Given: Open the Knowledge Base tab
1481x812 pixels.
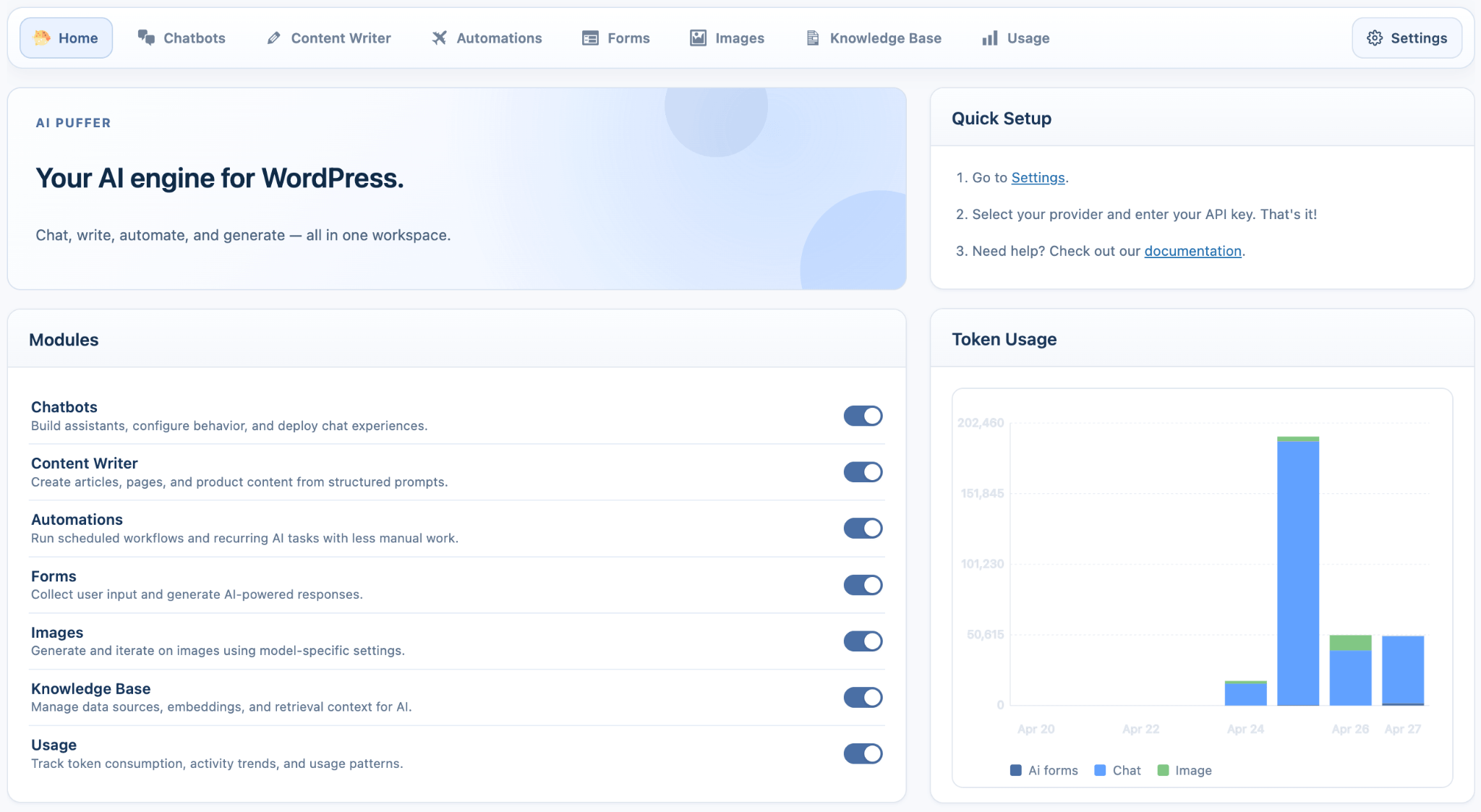Looking at the screenshot, I should [x=873, y=38].
